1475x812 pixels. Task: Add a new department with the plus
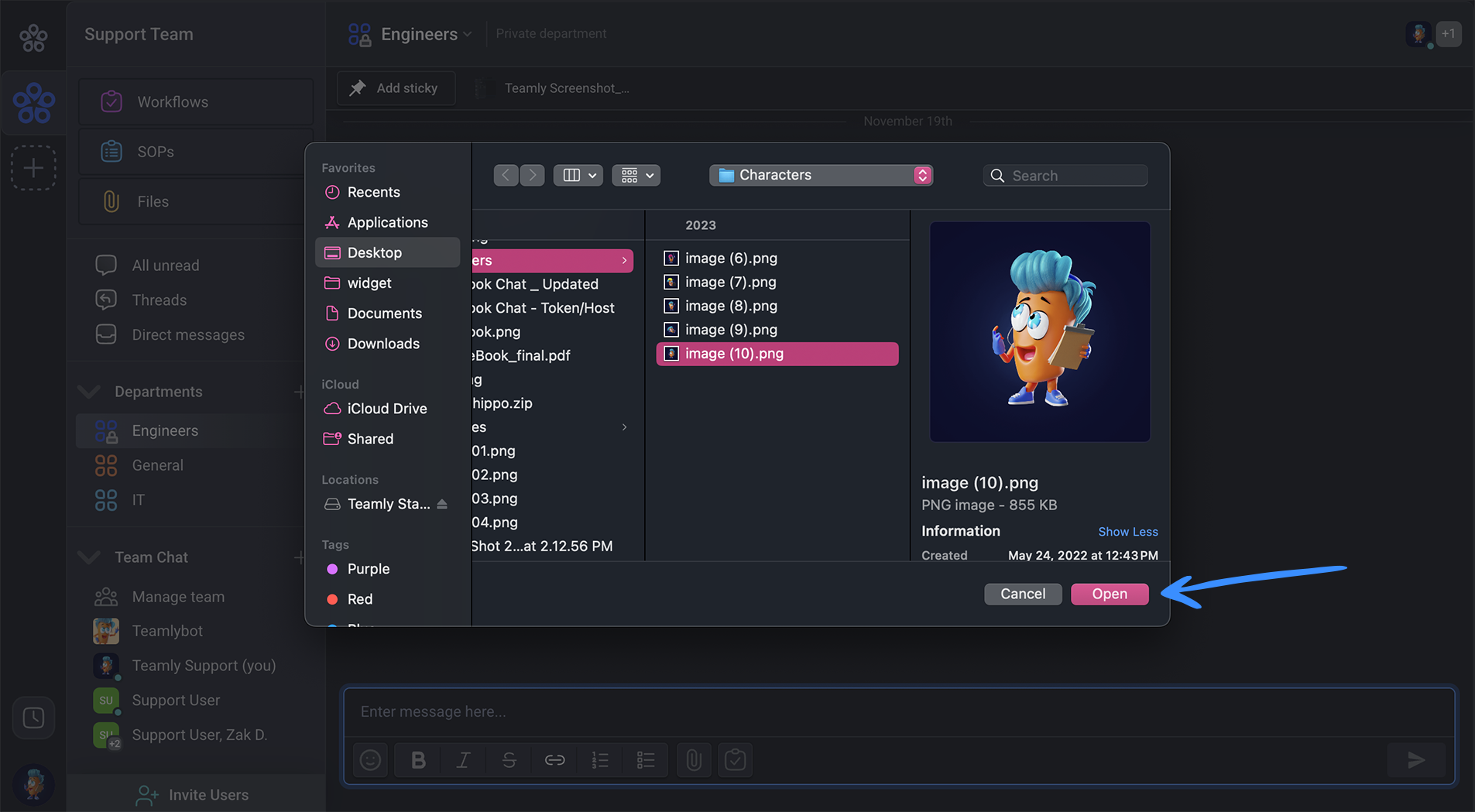click(299, 392)
